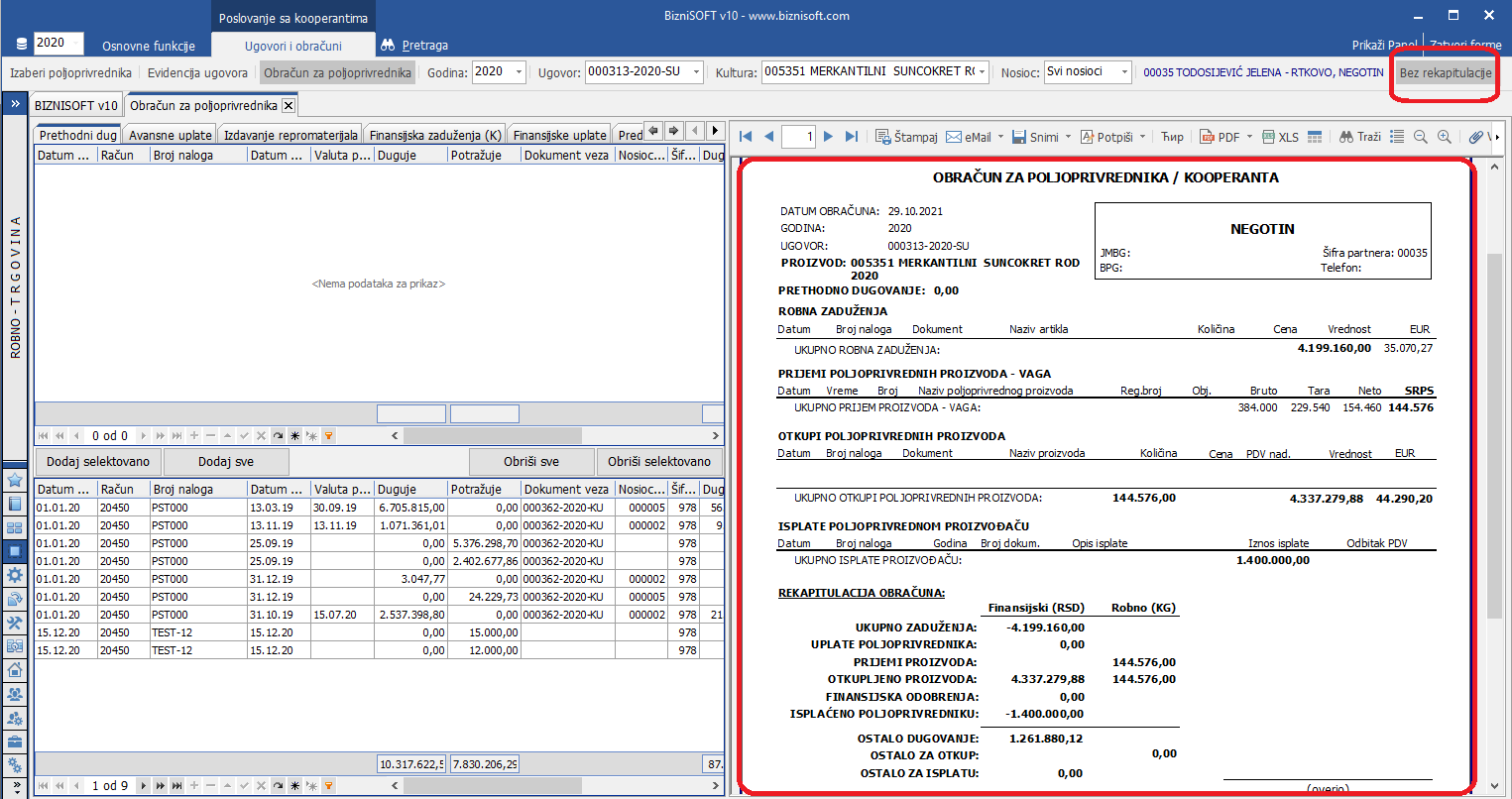Image resolution: width=1512 pixels, height=799 pixels.
Task: Open the Godina year dropdown
Action: [x=519, y=72]
